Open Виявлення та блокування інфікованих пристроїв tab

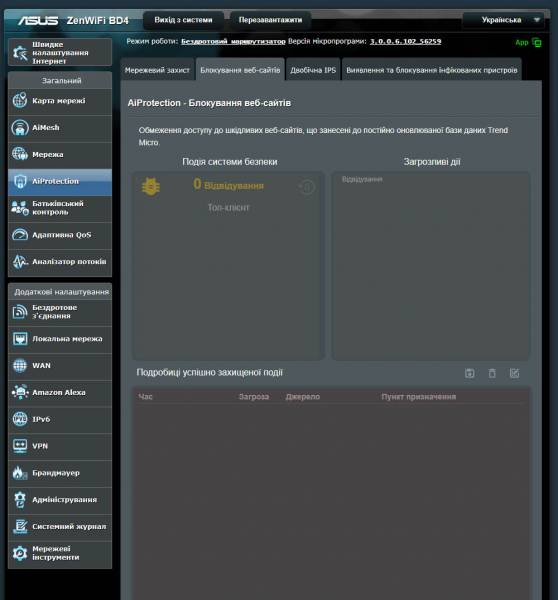432,70
